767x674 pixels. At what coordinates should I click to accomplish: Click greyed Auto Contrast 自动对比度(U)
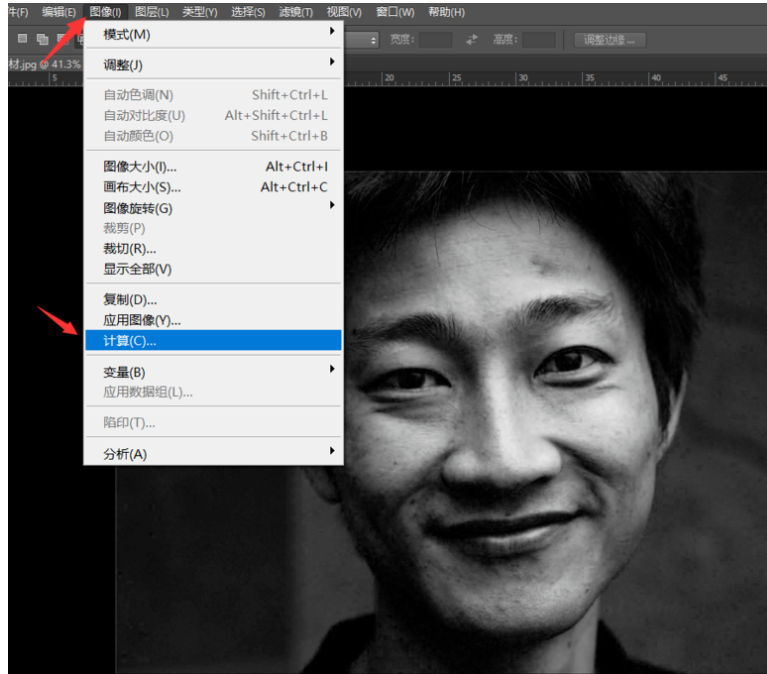coord(213,115)
